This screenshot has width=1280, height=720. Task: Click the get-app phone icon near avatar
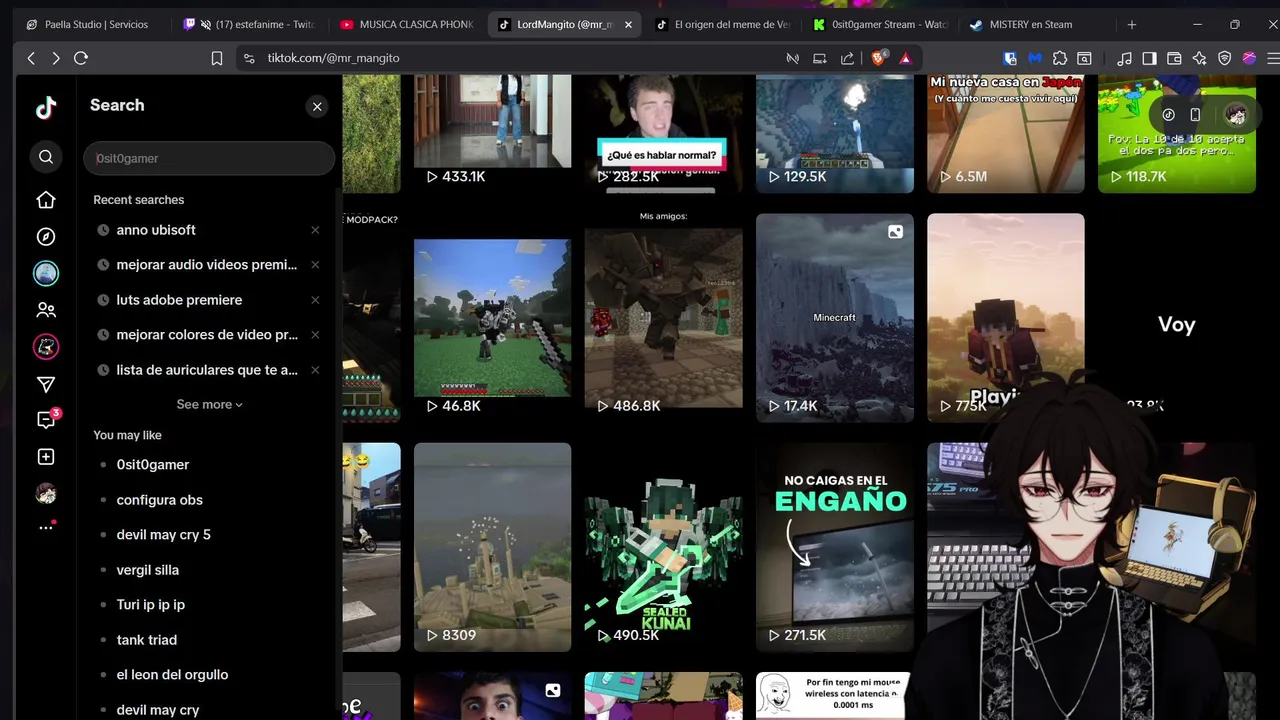1195,115
